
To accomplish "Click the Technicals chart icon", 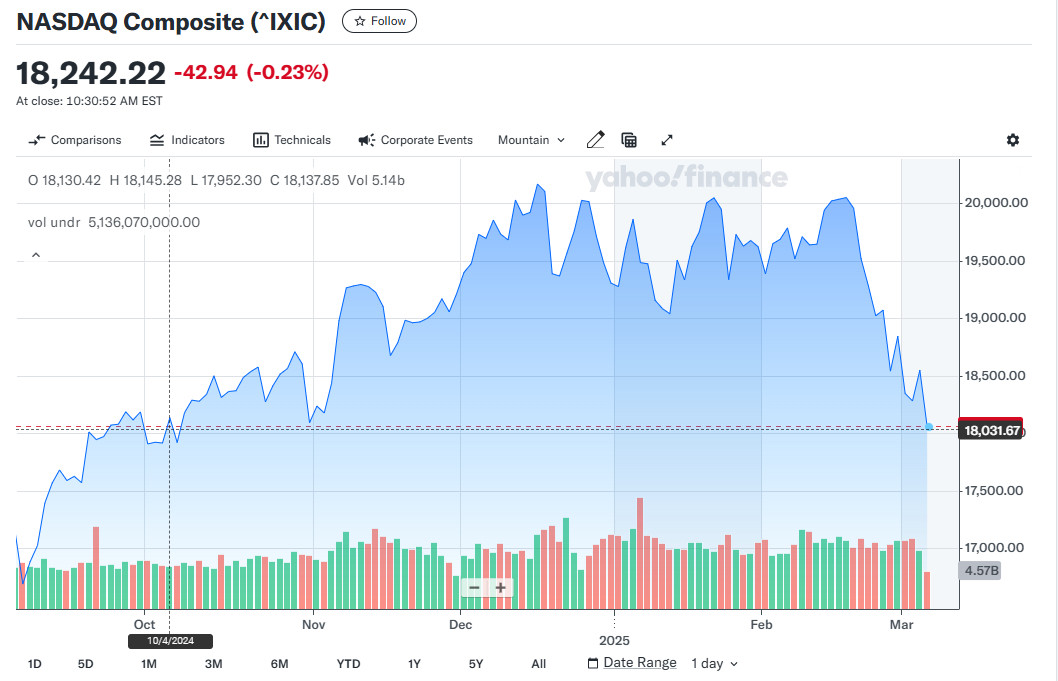I will coord(260,140).
